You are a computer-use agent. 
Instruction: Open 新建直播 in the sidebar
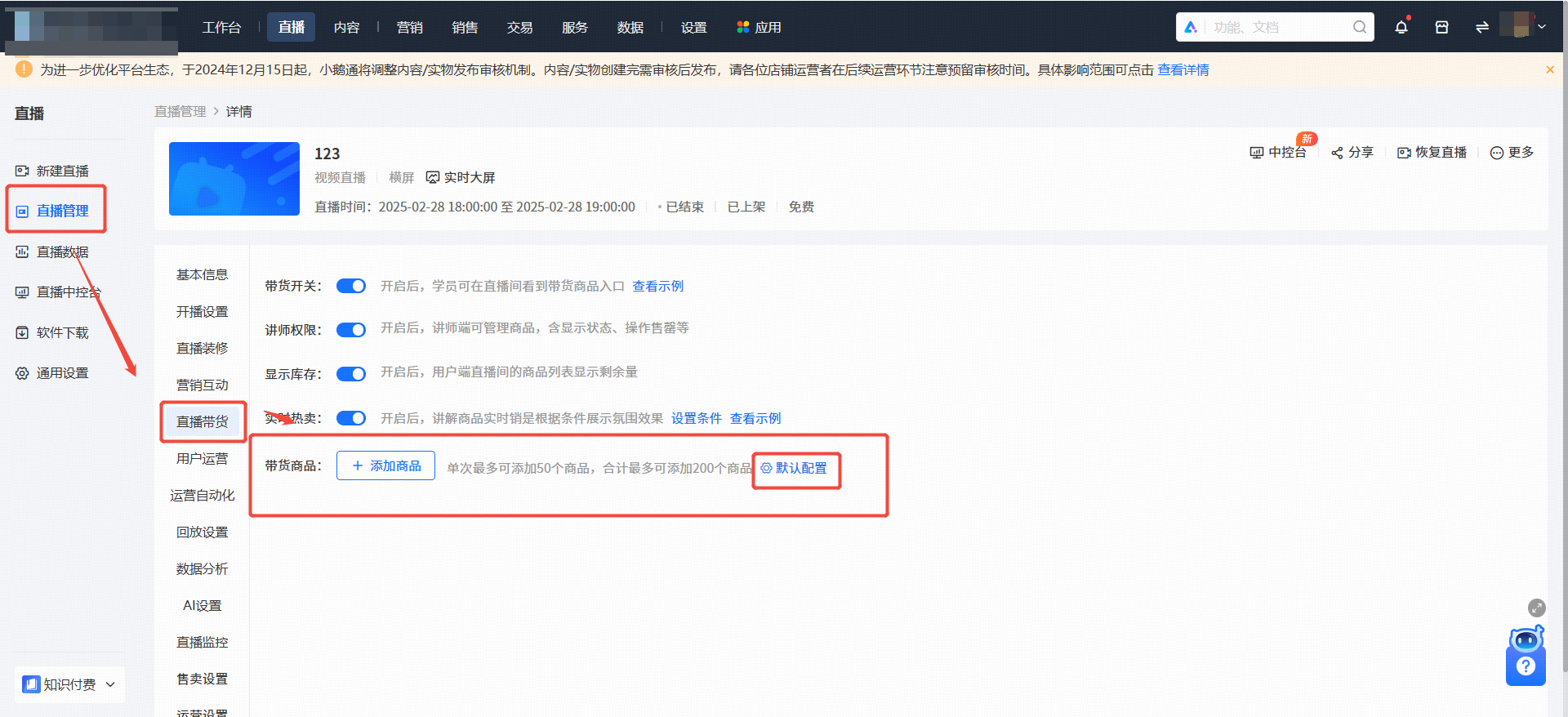point(52,171)
